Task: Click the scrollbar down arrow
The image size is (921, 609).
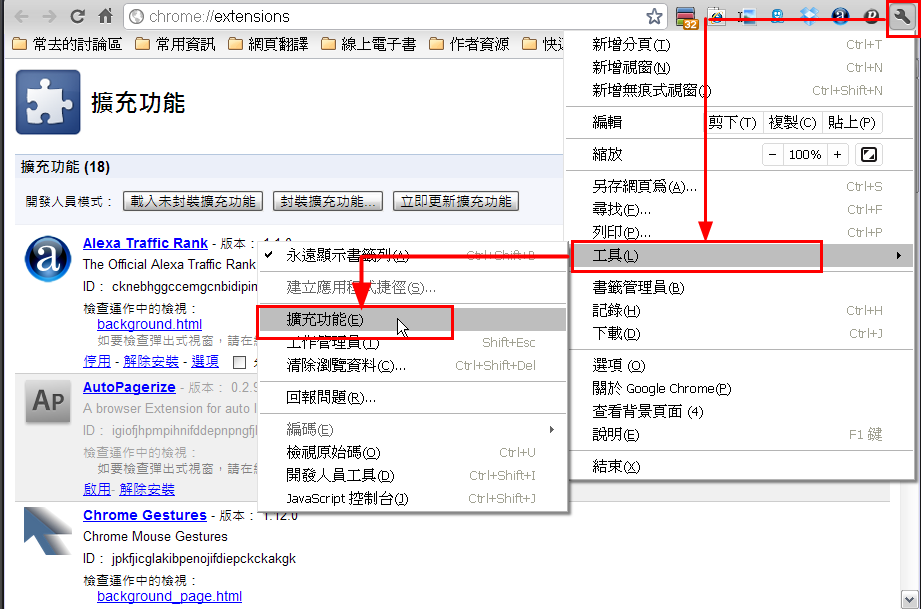Action: [910, 600]
